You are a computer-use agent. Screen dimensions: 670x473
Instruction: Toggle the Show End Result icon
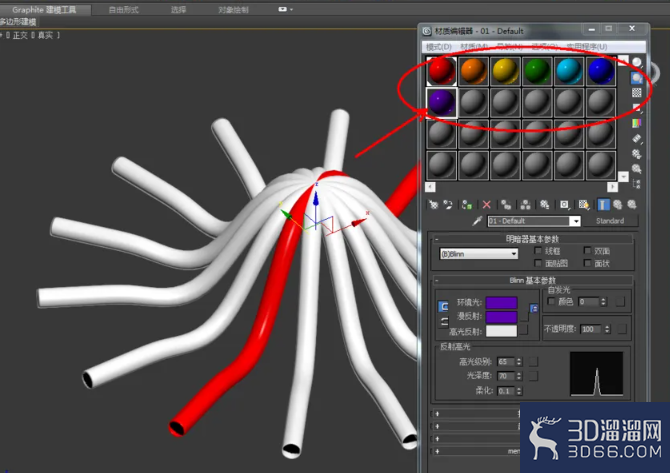[603, 205]
